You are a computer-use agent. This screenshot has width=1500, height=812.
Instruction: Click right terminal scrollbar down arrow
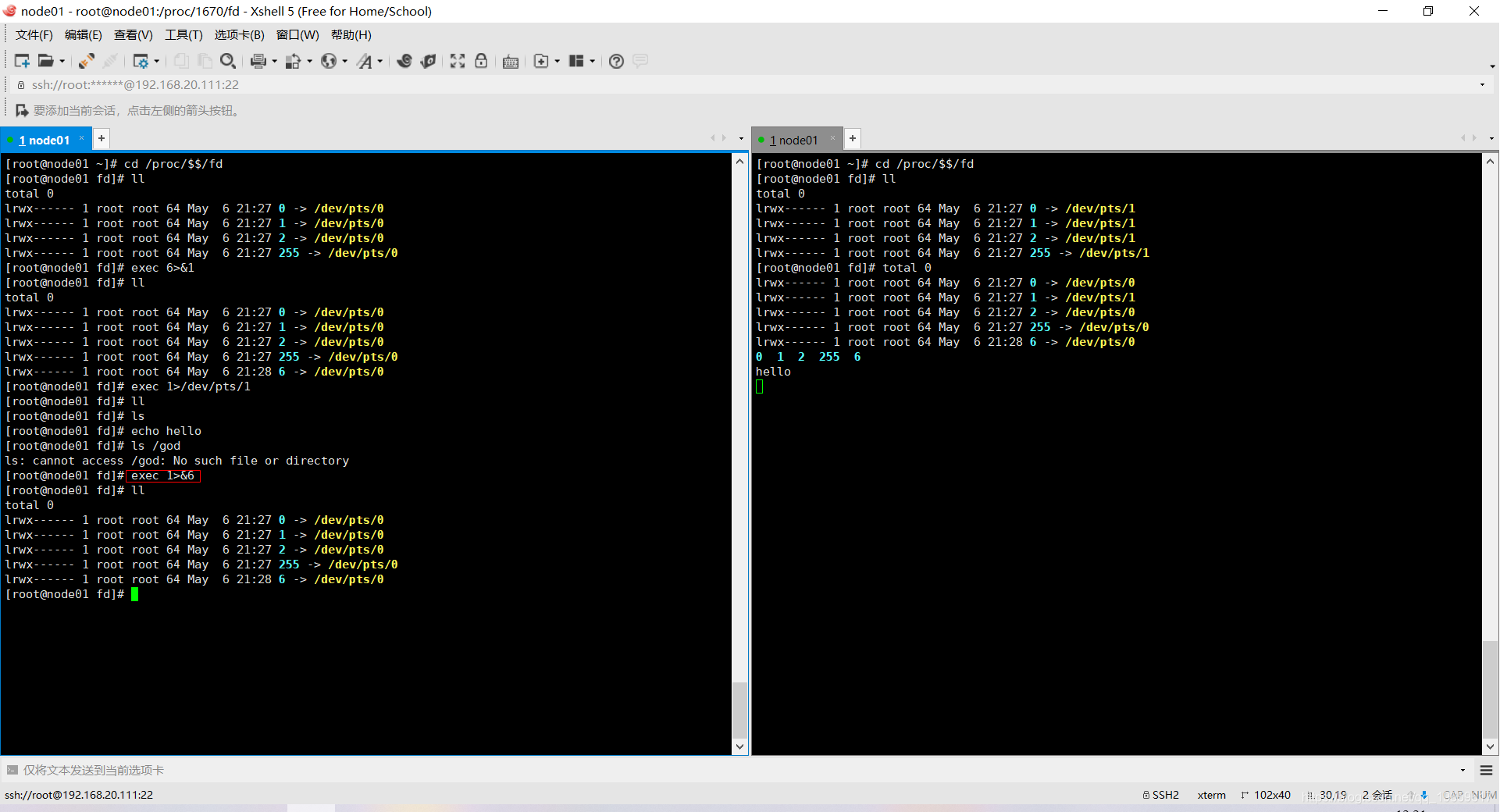pos(1490,746)
